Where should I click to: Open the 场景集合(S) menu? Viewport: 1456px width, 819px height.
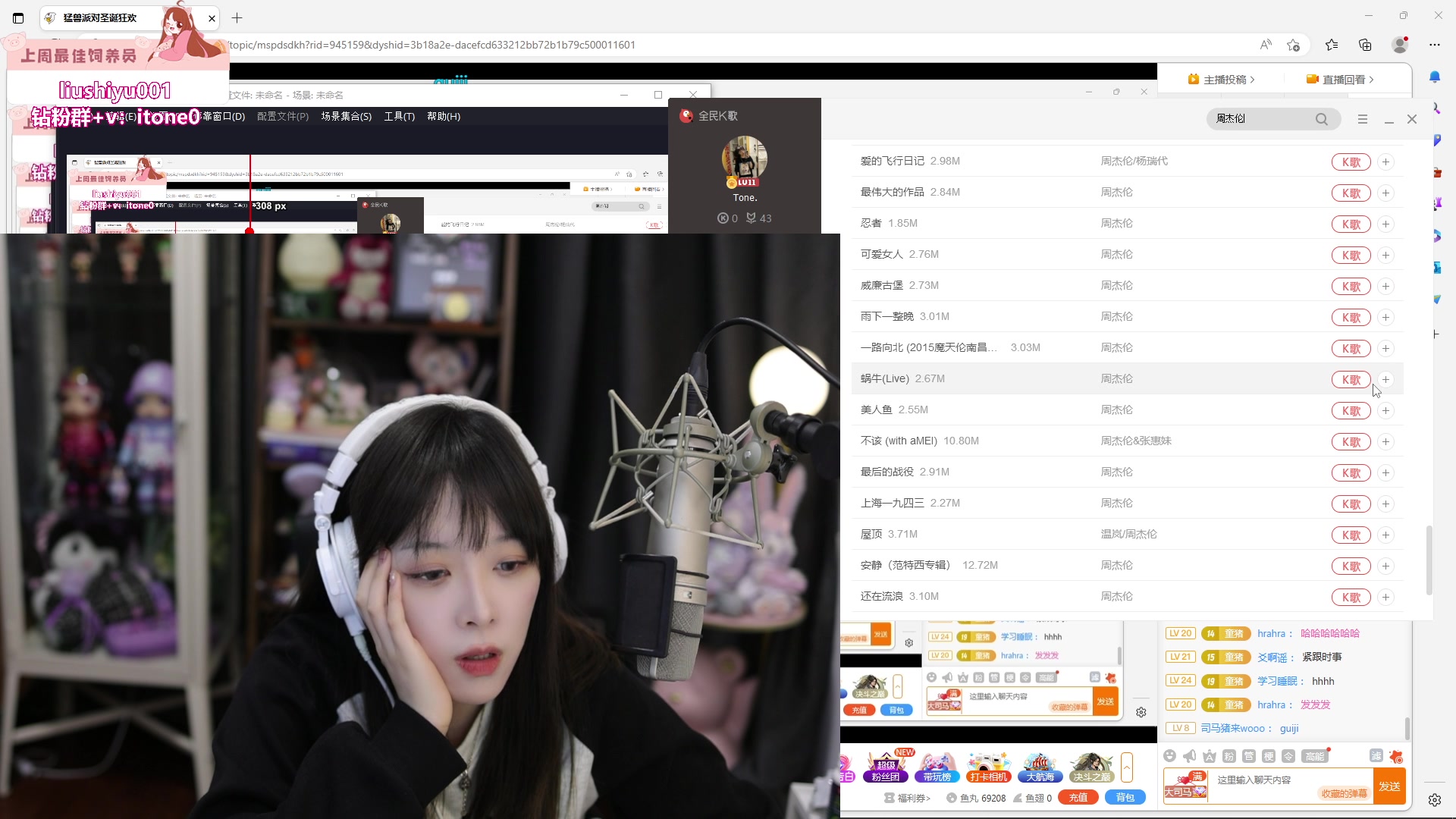tap(346, 116)
